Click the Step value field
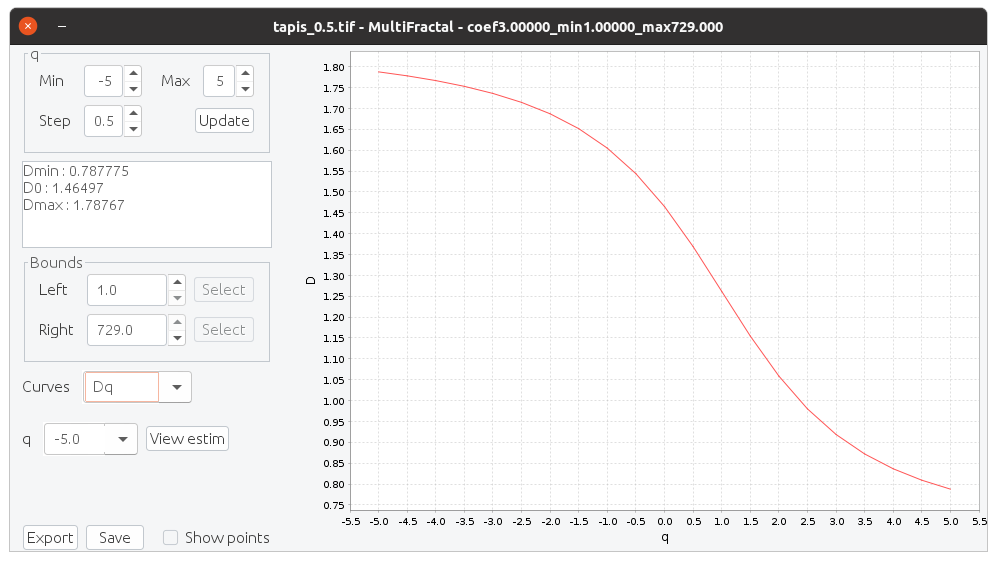 coord(103,121)
